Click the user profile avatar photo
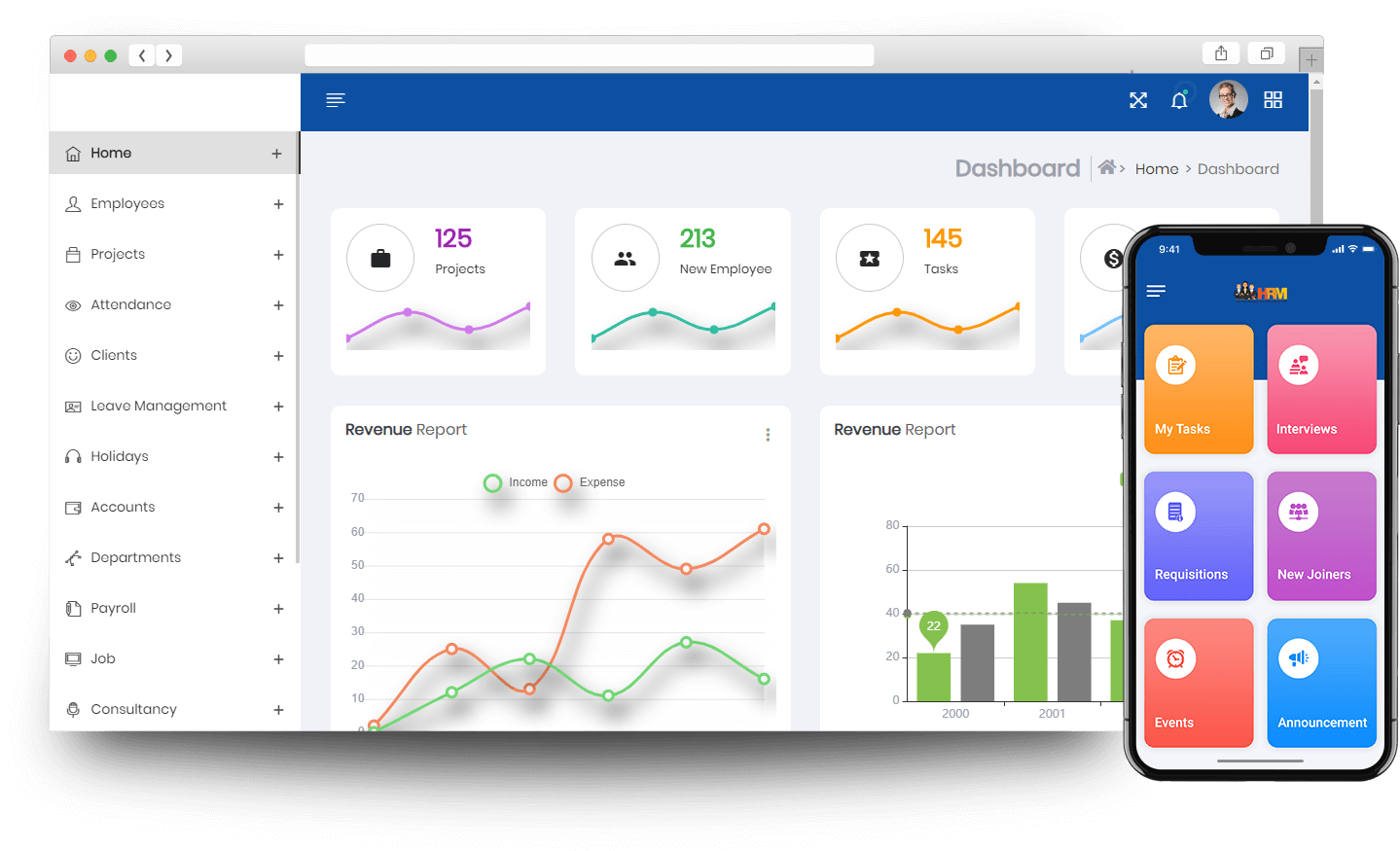 (x=1228, y=99)
